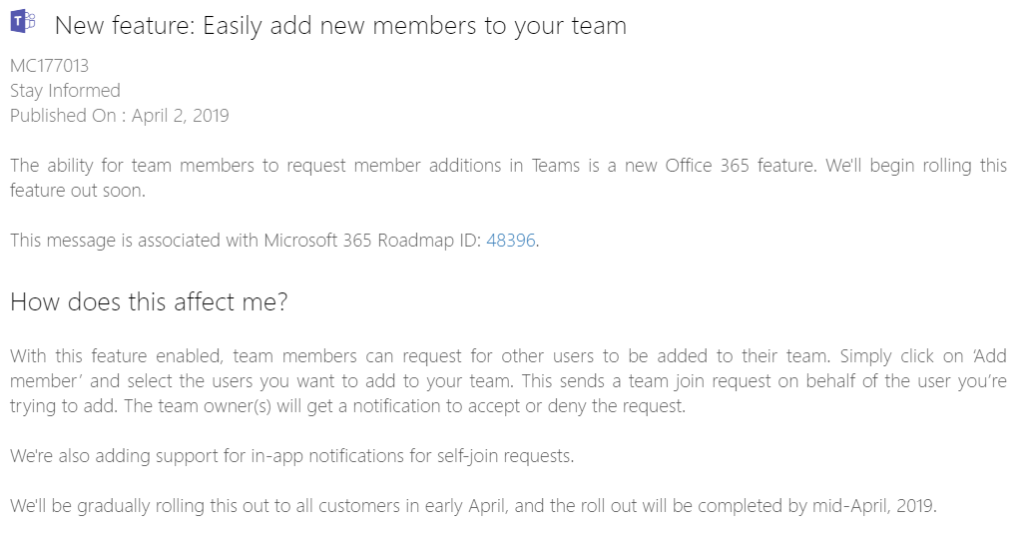Click the How does this affect me heading
This screenshot has width=1024, height=536.
pyautogui.click(x=149, y=302)
